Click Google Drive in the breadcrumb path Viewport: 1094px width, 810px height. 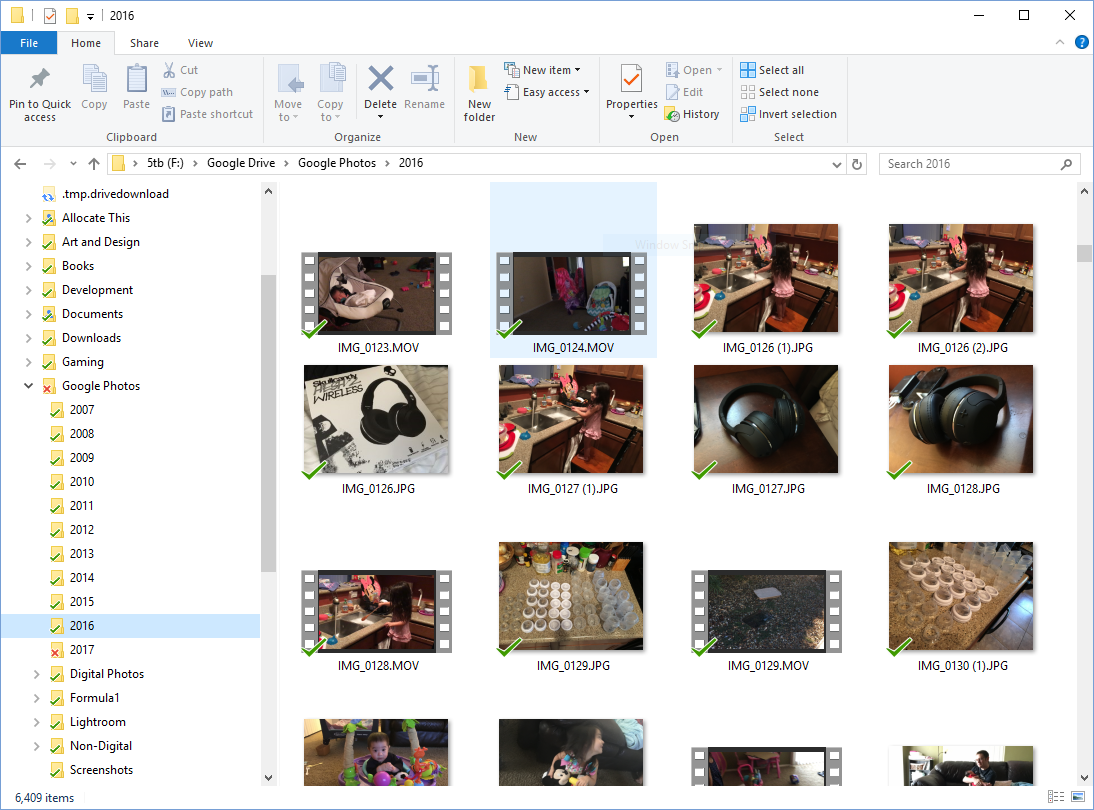[x=241, y=163]
